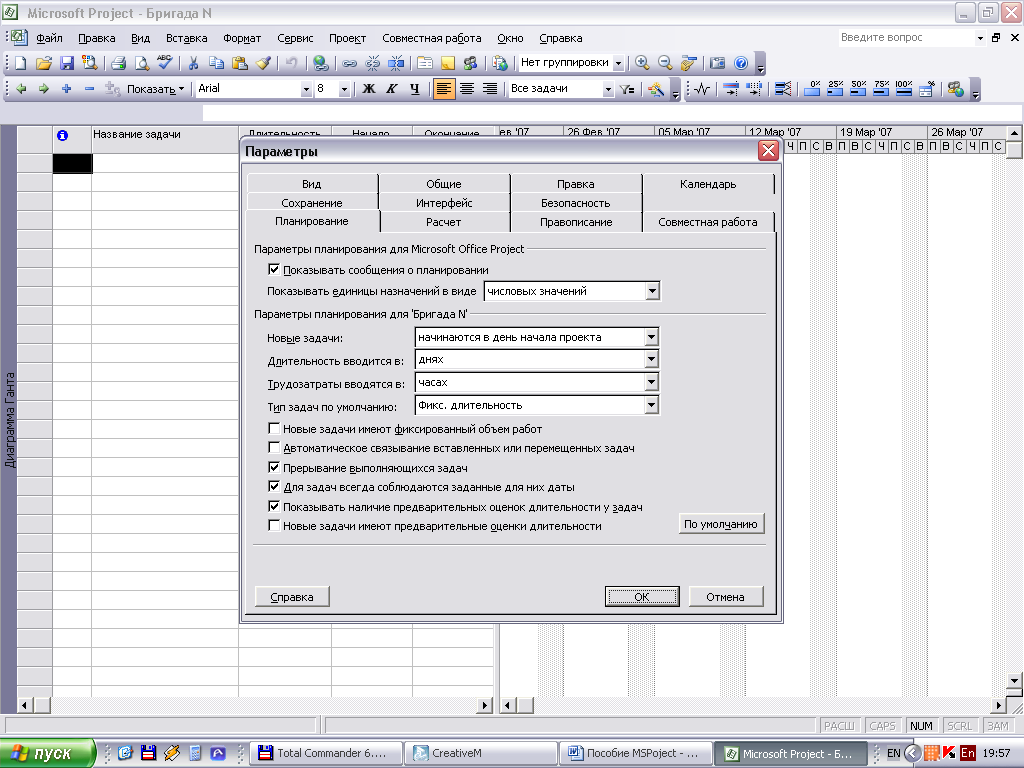Open the Arial font name dropdown
This screenshot has height=768, width=1024.
(306, 89)
